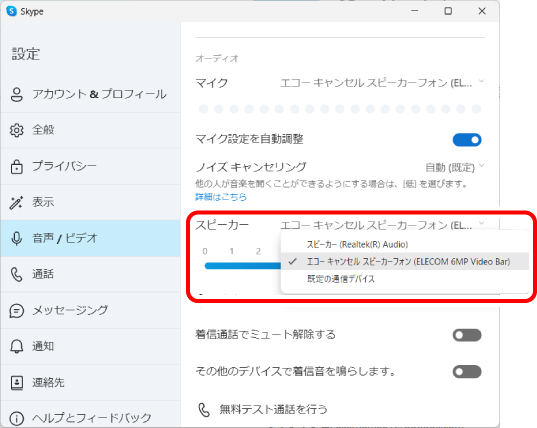Click the audio/video microphone icon

point(16,238)
